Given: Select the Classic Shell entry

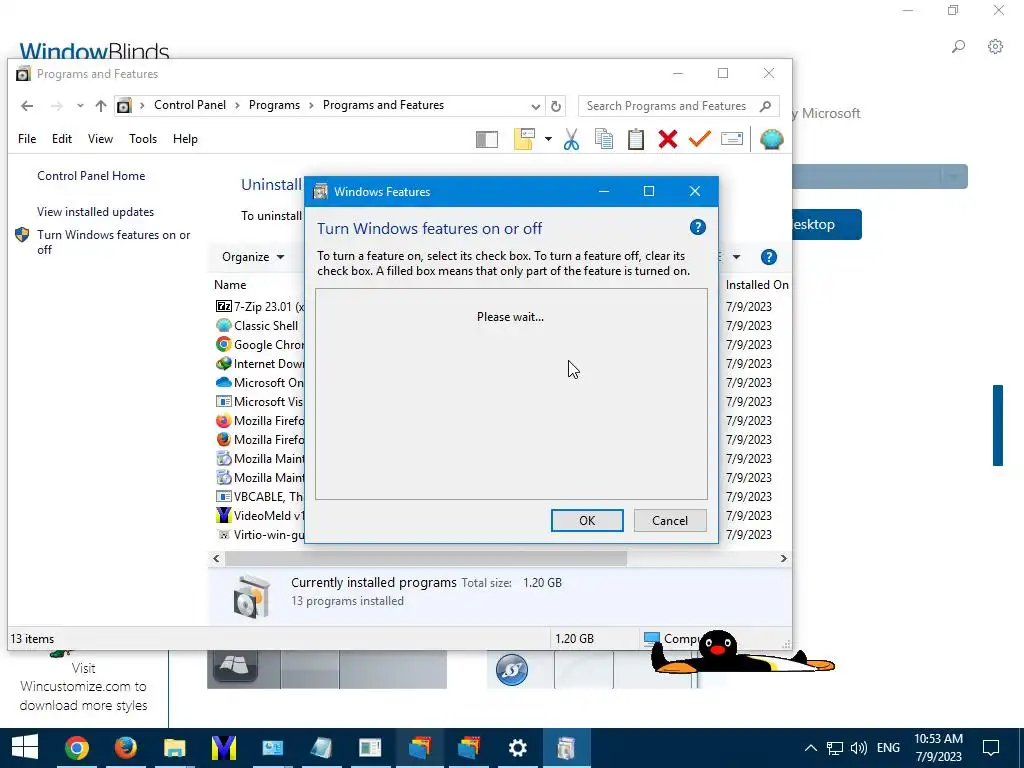Looking at the screenshot, I should (x=257, y=325).
